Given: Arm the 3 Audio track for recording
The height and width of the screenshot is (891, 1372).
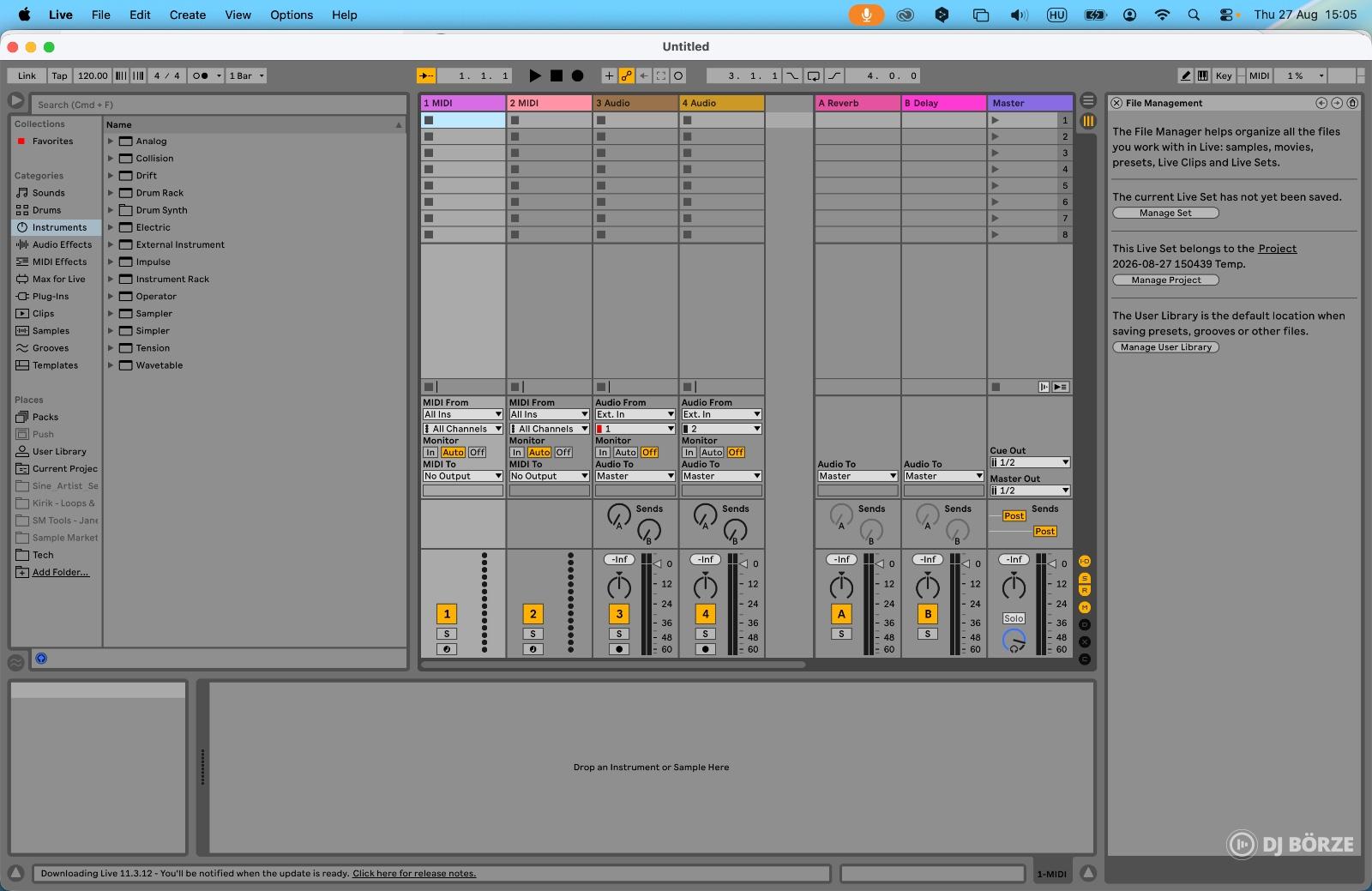Looking at the screenshot, I should pos(619,649).
